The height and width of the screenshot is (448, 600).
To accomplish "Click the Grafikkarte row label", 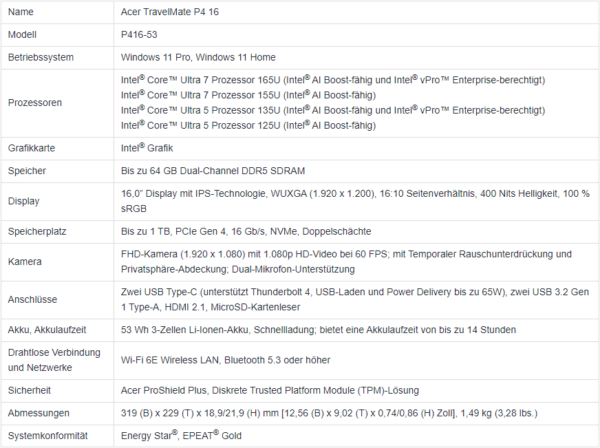I will (31, 148).
